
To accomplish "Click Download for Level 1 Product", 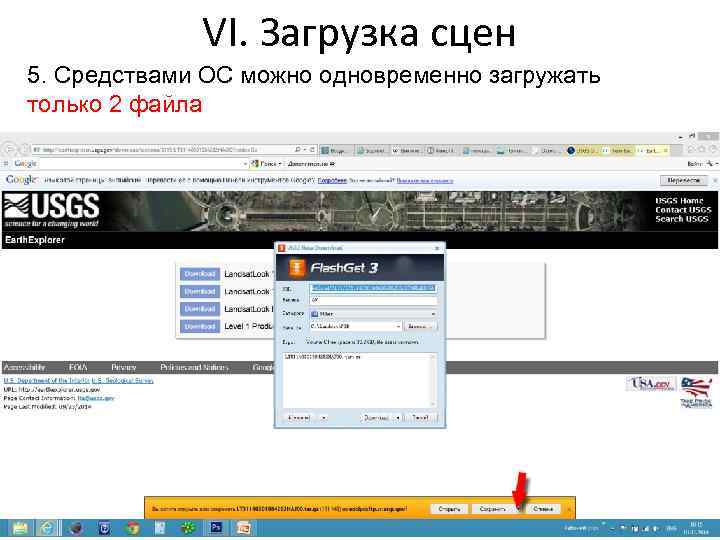I will pos(200,326).
